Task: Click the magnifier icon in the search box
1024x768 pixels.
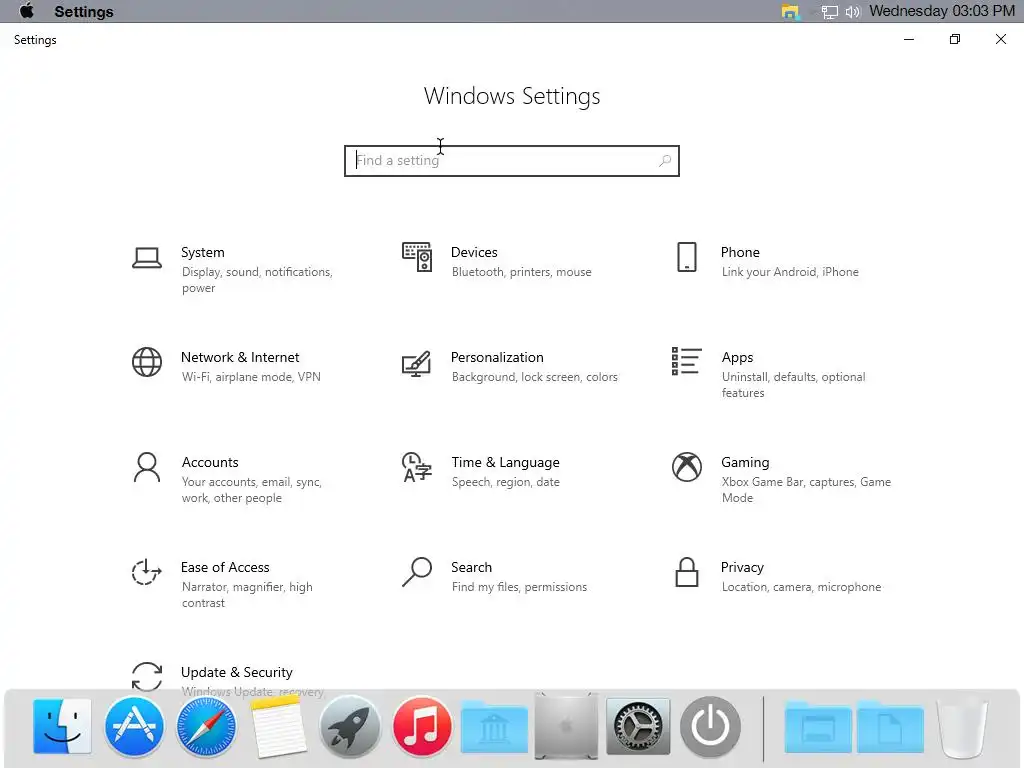Action: click(x=665, y=161)
